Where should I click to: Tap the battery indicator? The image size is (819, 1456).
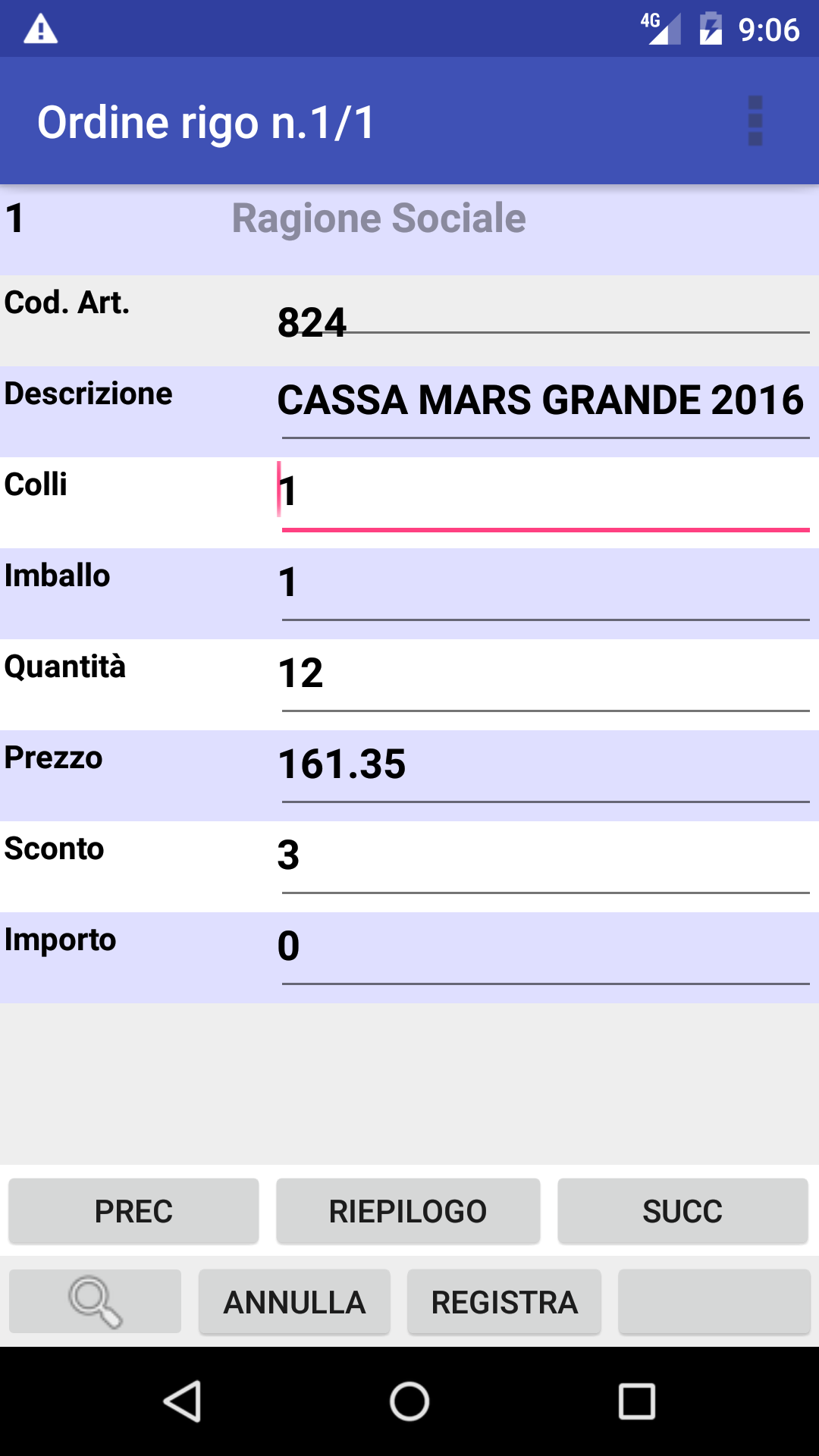[709, 29]
